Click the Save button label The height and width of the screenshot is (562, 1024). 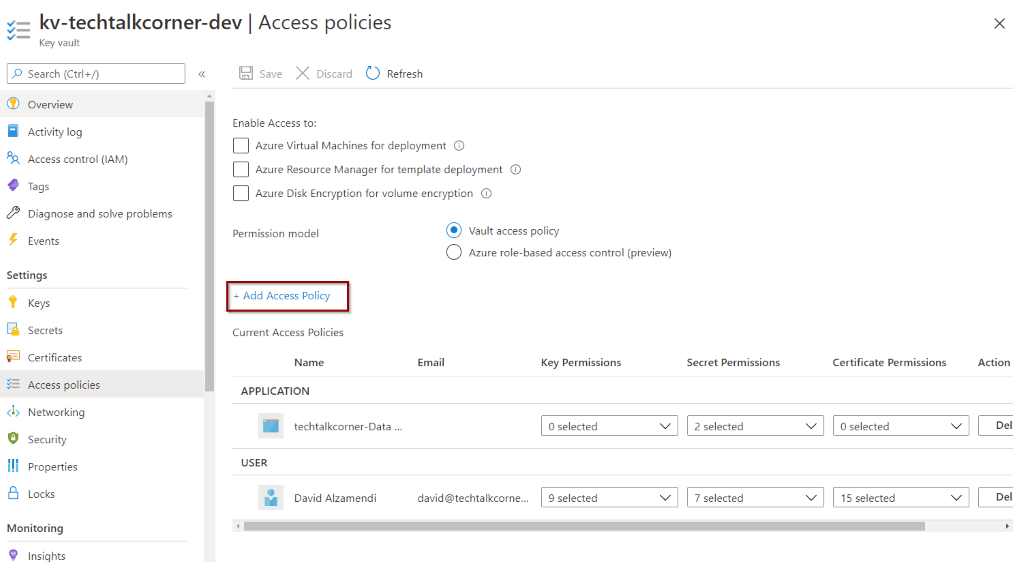[x=270, y=74]
